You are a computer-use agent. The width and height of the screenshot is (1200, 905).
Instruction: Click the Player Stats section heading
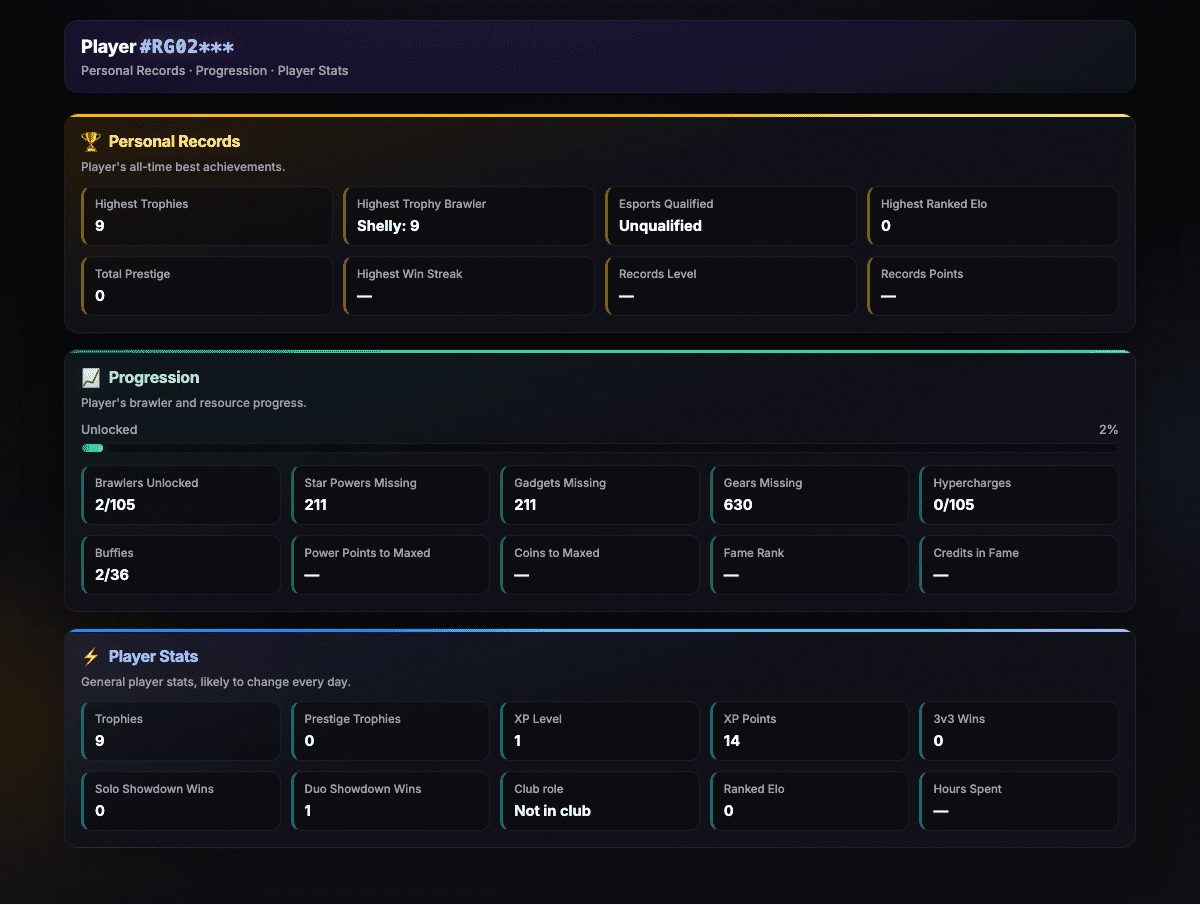pyautogui.click(x=153, y=657)
